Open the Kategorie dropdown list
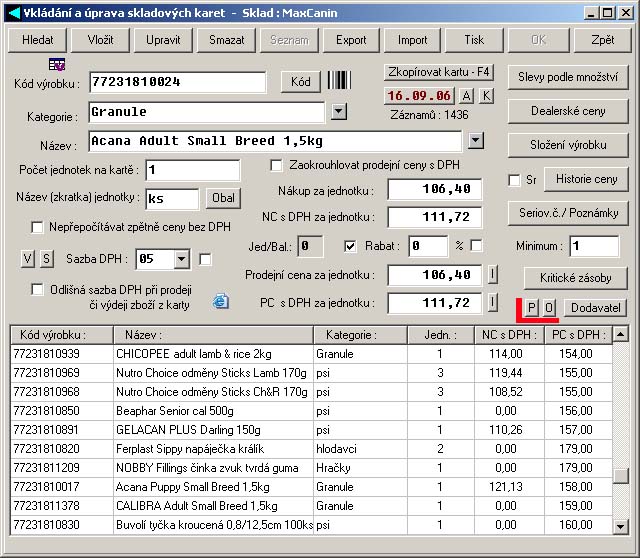The height and width of the screenshot is (558, 640). 339,112
